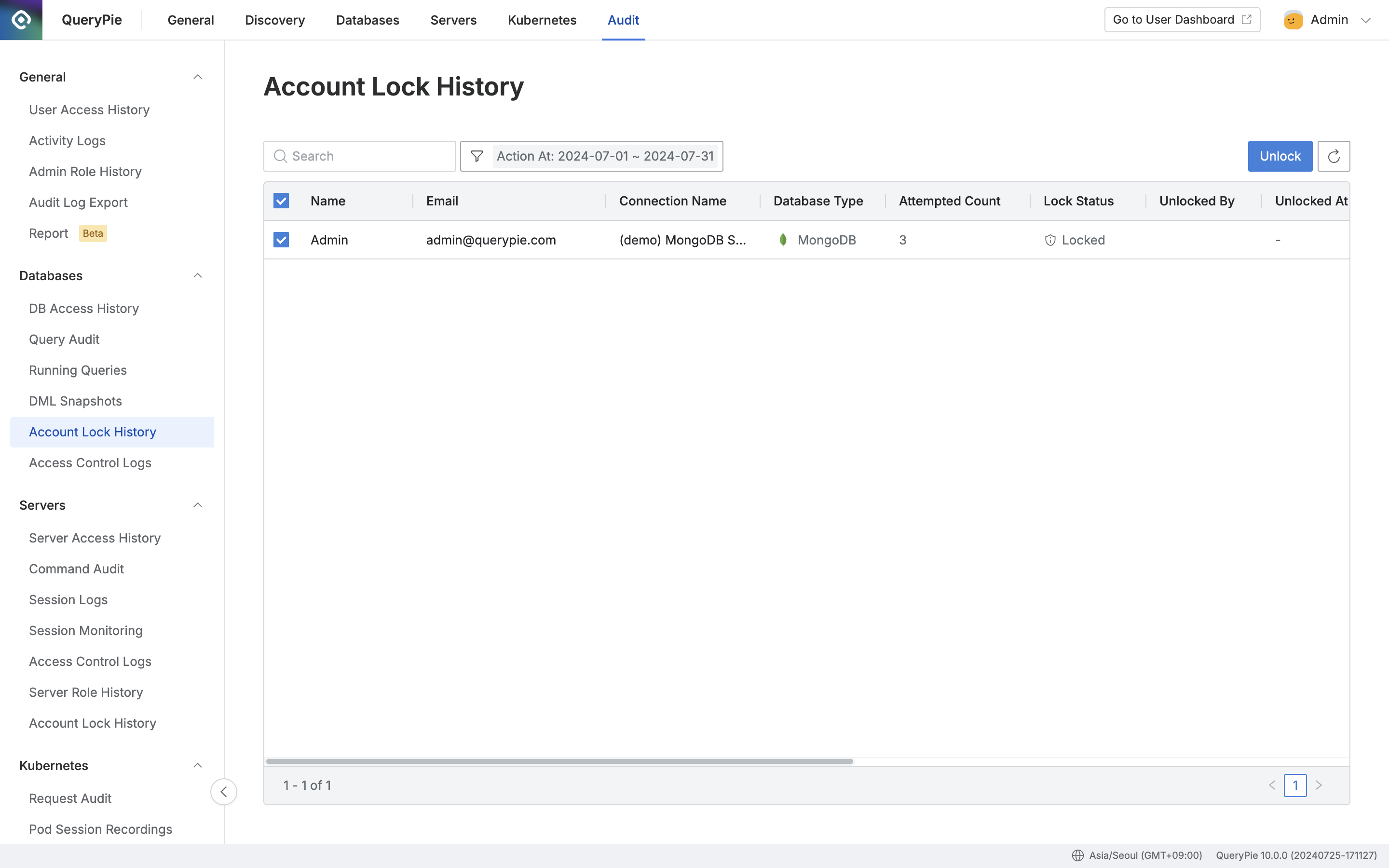Toggle the select-all header checkbox
Screen dimensions: 1389x868
281,201
